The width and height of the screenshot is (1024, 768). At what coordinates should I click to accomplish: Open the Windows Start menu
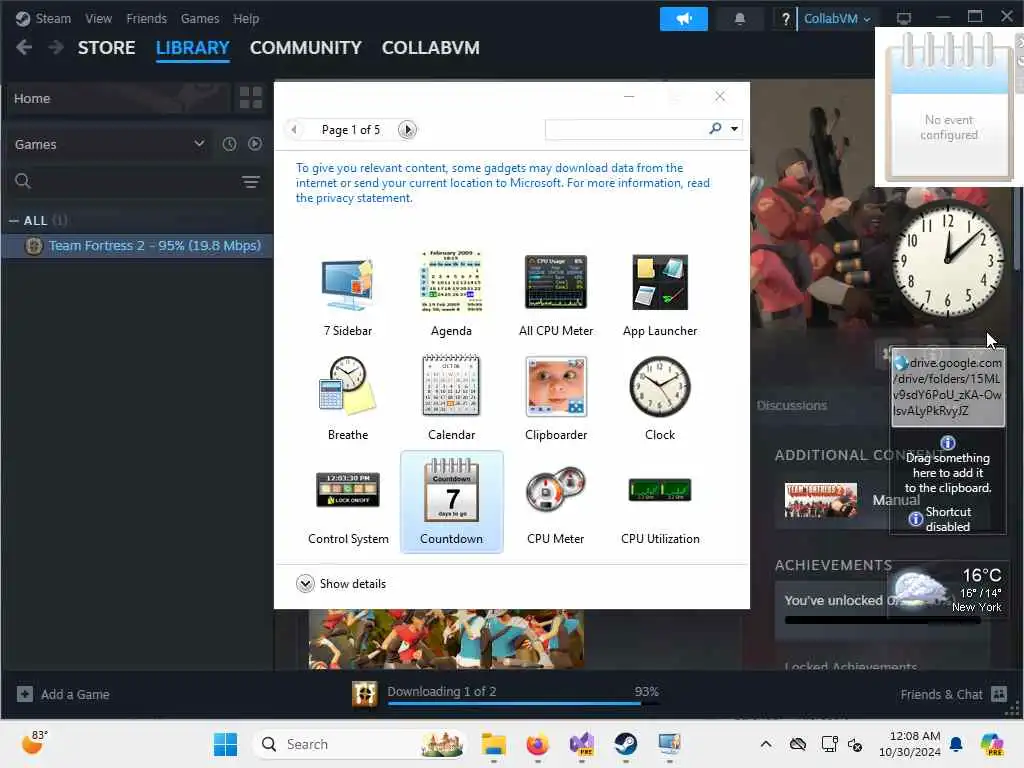[x=225, y=744]
